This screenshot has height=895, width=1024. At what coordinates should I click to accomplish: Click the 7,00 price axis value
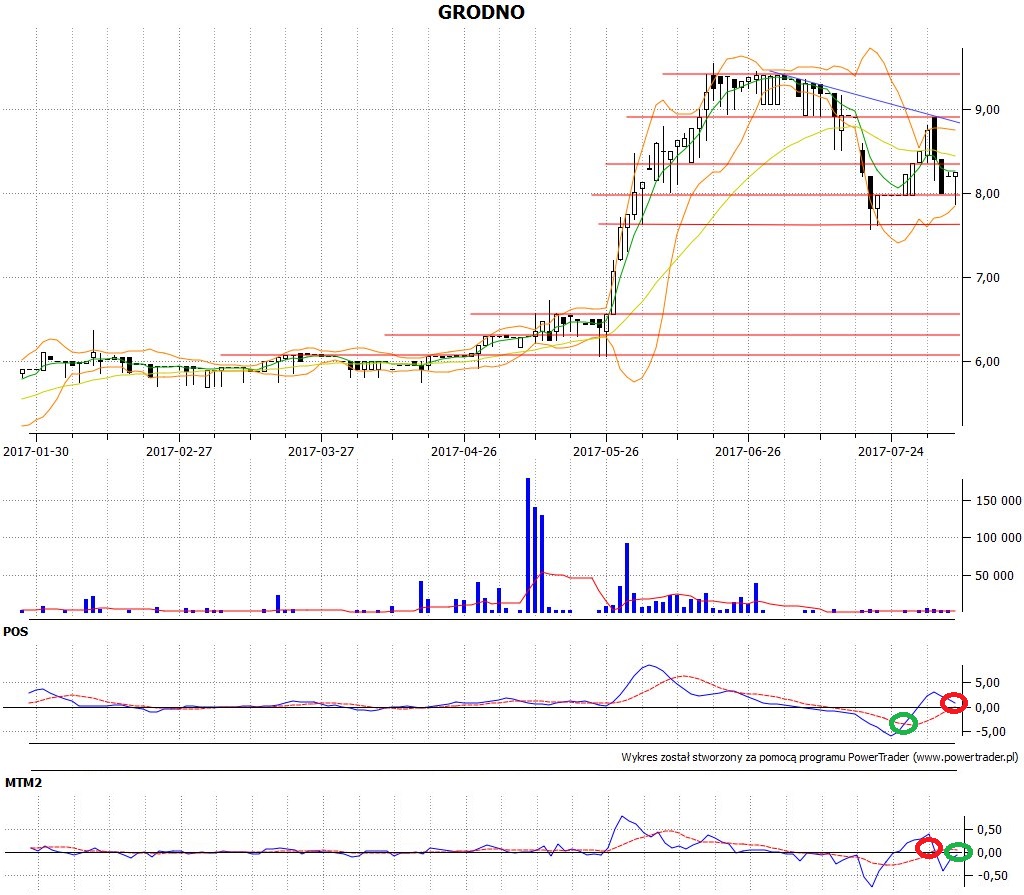pos(987,278)
